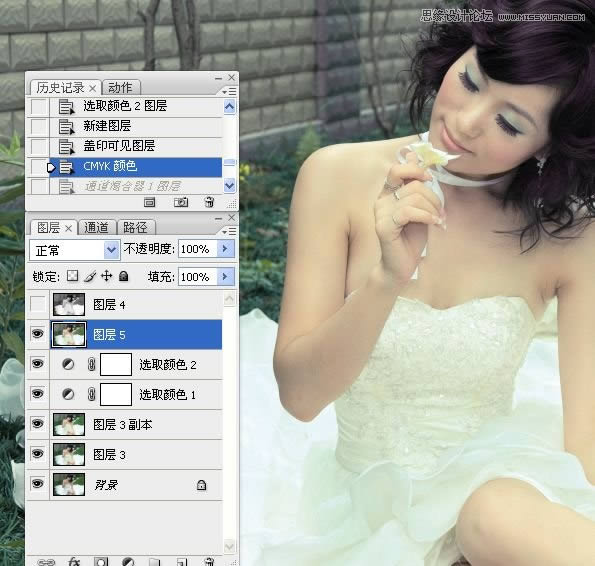Switch to the 动作 tab
The height and width of the screenshot is (566, 595).
click(x=121, y=88)
